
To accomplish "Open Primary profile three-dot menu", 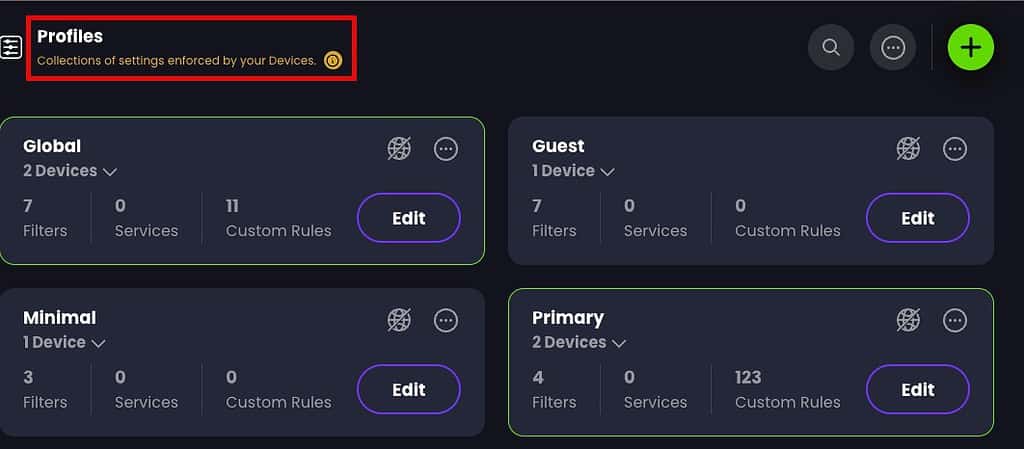I will (x=955, y=320).
